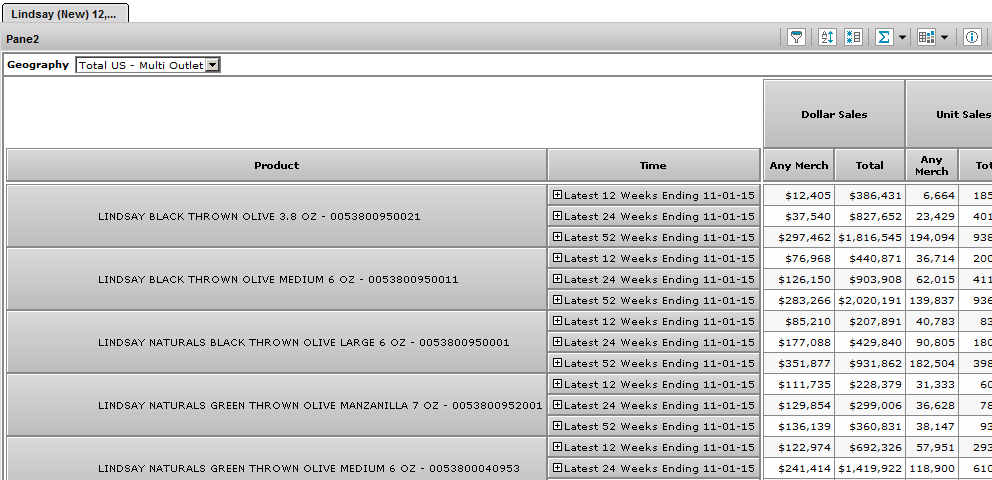Click the starred list icon beside sort
The image size is (992, 480).
(853, 37)
